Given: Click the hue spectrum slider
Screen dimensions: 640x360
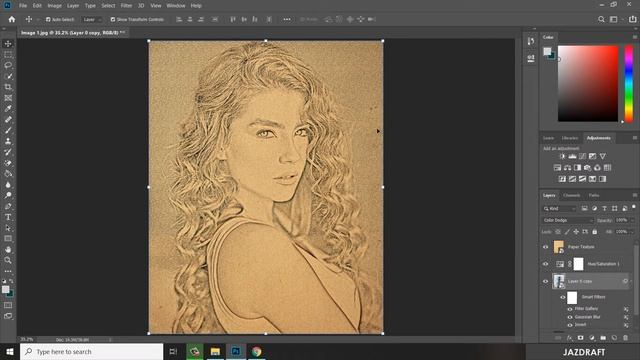Looking at the screenshot, I should [629, 83].
